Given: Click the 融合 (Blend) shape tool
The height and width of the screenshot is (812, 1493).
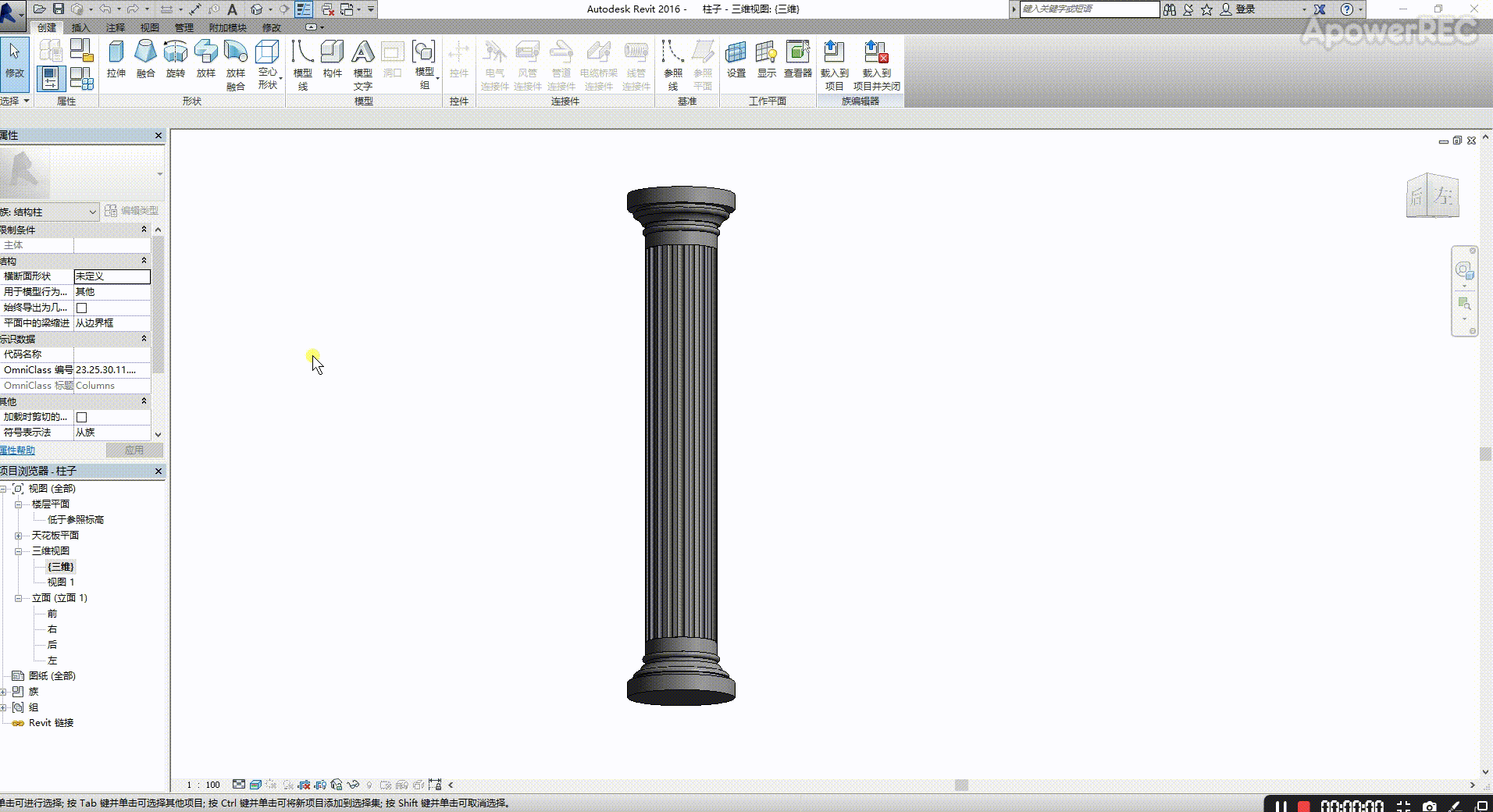Looking at the screenshot, I should [145, 59].
